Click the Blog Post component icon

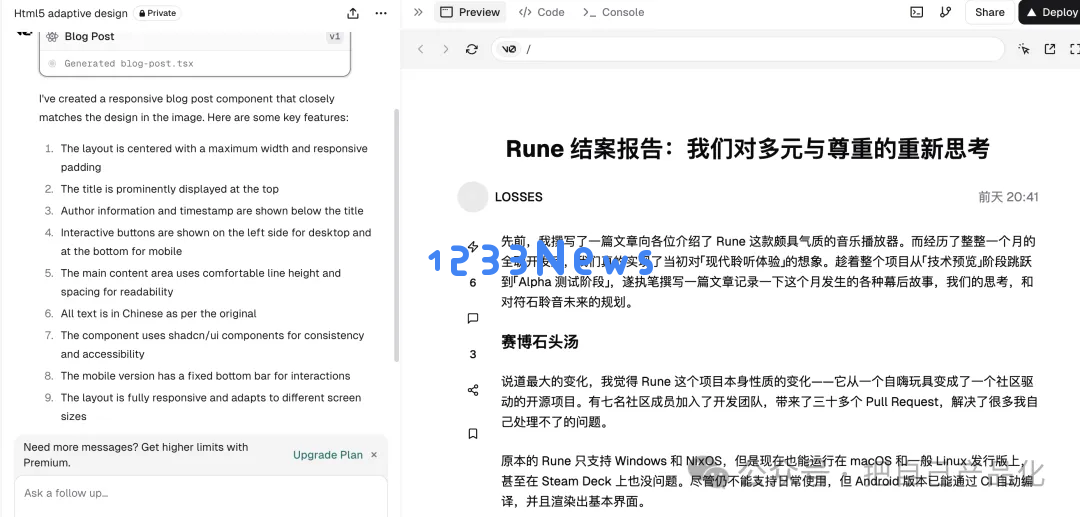tap(52, 36)
